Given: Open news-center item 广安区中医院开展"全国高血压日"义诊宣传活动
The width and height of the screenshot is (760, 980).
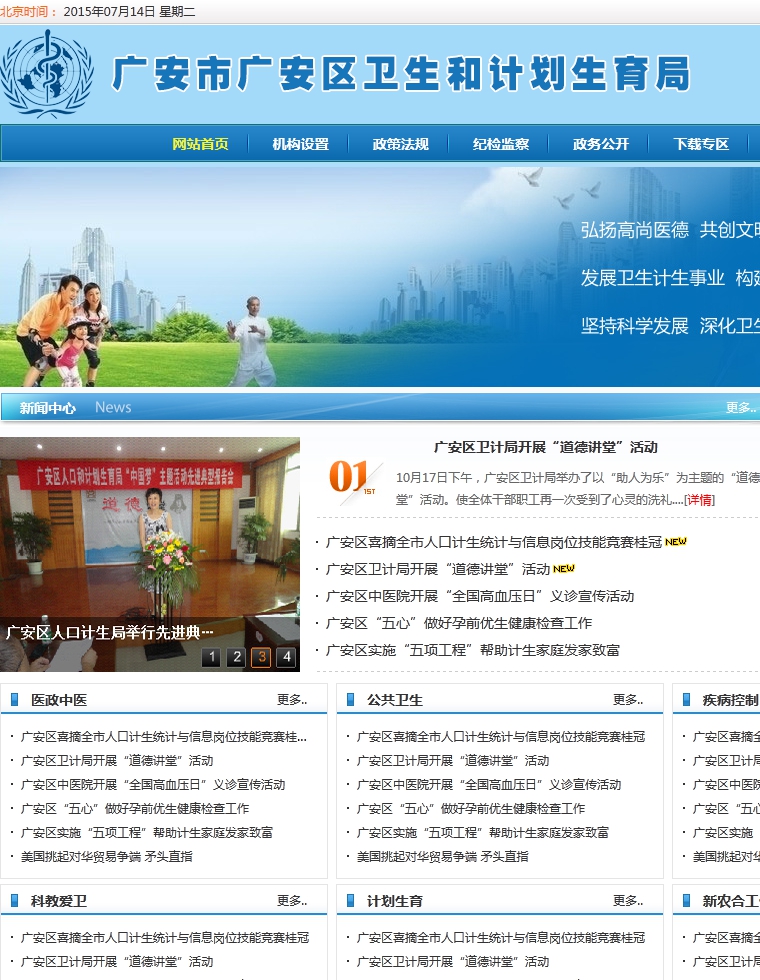Looking at the screenshot, I should [x=479, y=596].
